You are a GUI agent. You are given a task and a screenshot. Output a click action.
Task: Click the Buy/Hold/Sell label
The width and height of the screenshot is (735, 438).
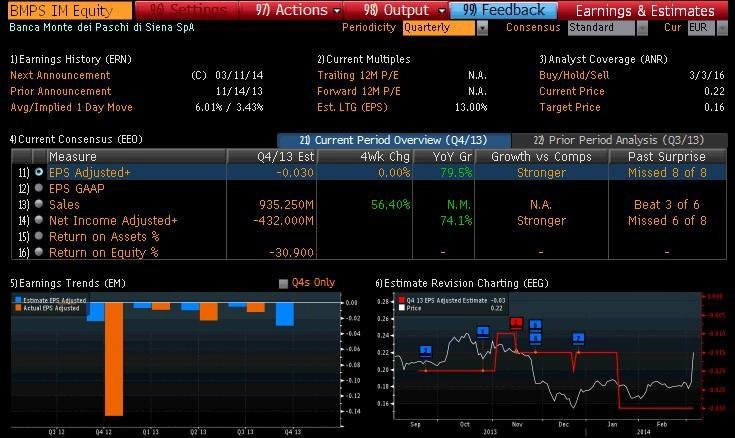574,76
